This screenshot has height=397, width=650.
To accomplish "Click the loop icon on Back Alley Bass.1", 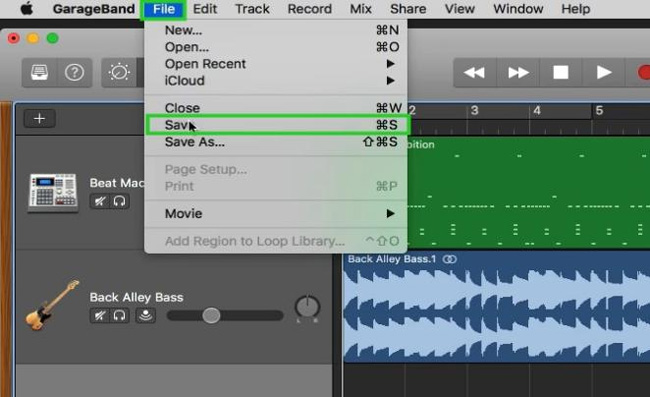I will coord(450,259).
